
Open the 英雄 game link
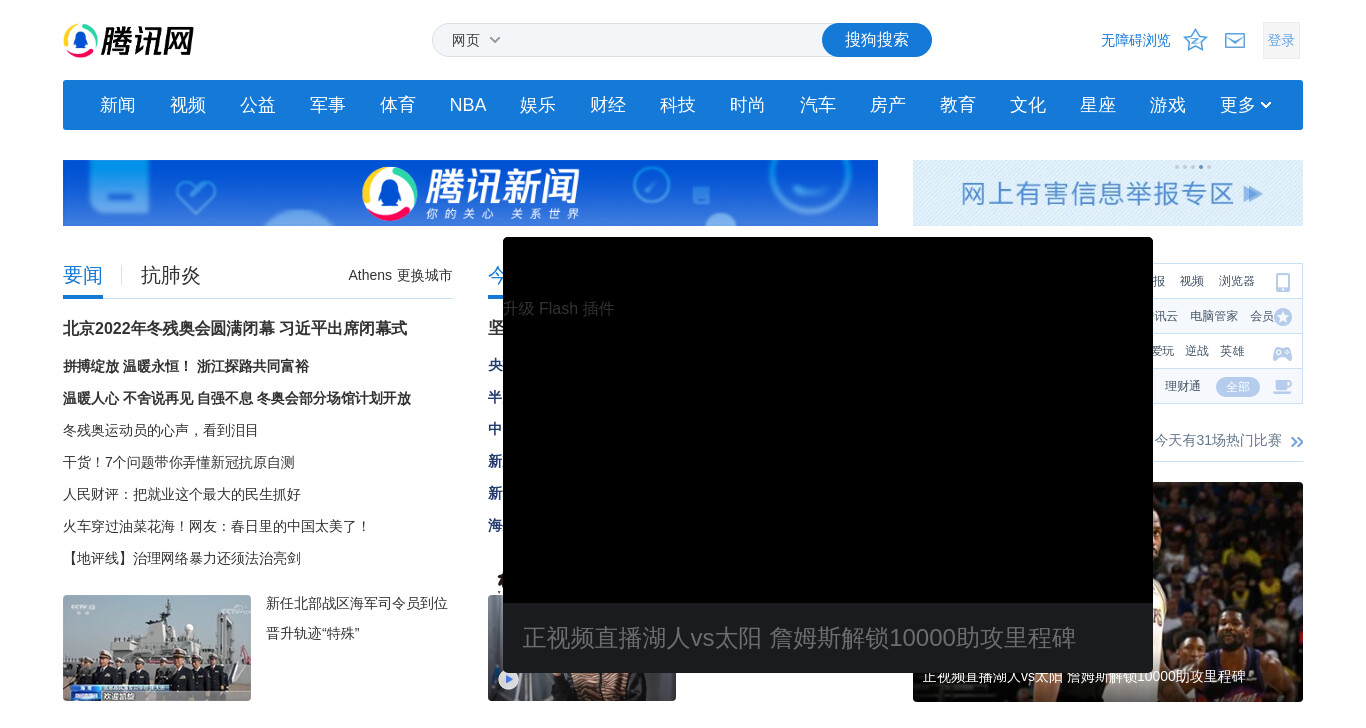tap(1232, 351)
